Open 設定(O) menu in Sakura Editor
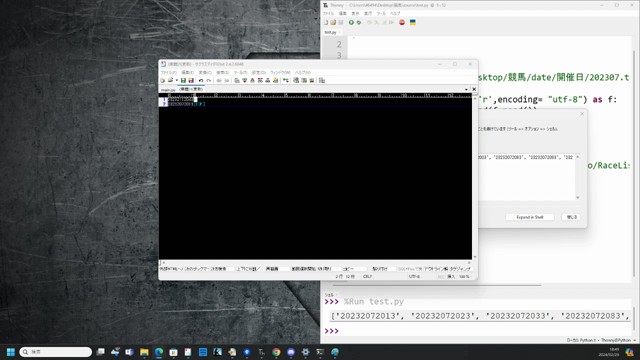640x360 pixels. pos(259,72)
